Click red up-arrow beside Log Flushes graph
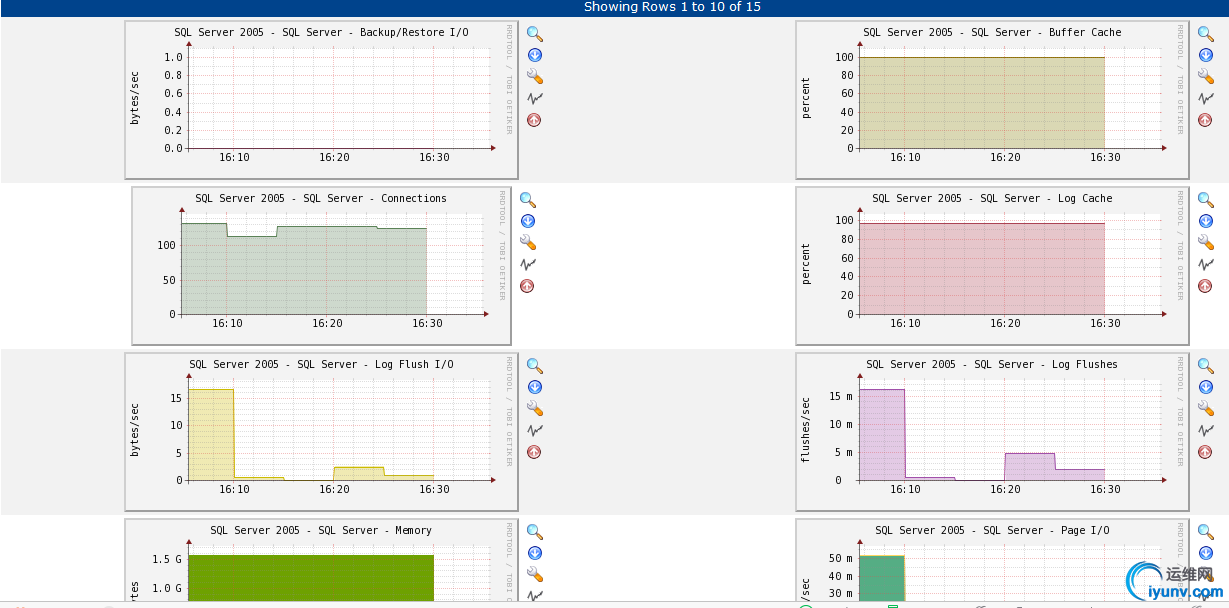1229x608 pixels. [1206, 452]
